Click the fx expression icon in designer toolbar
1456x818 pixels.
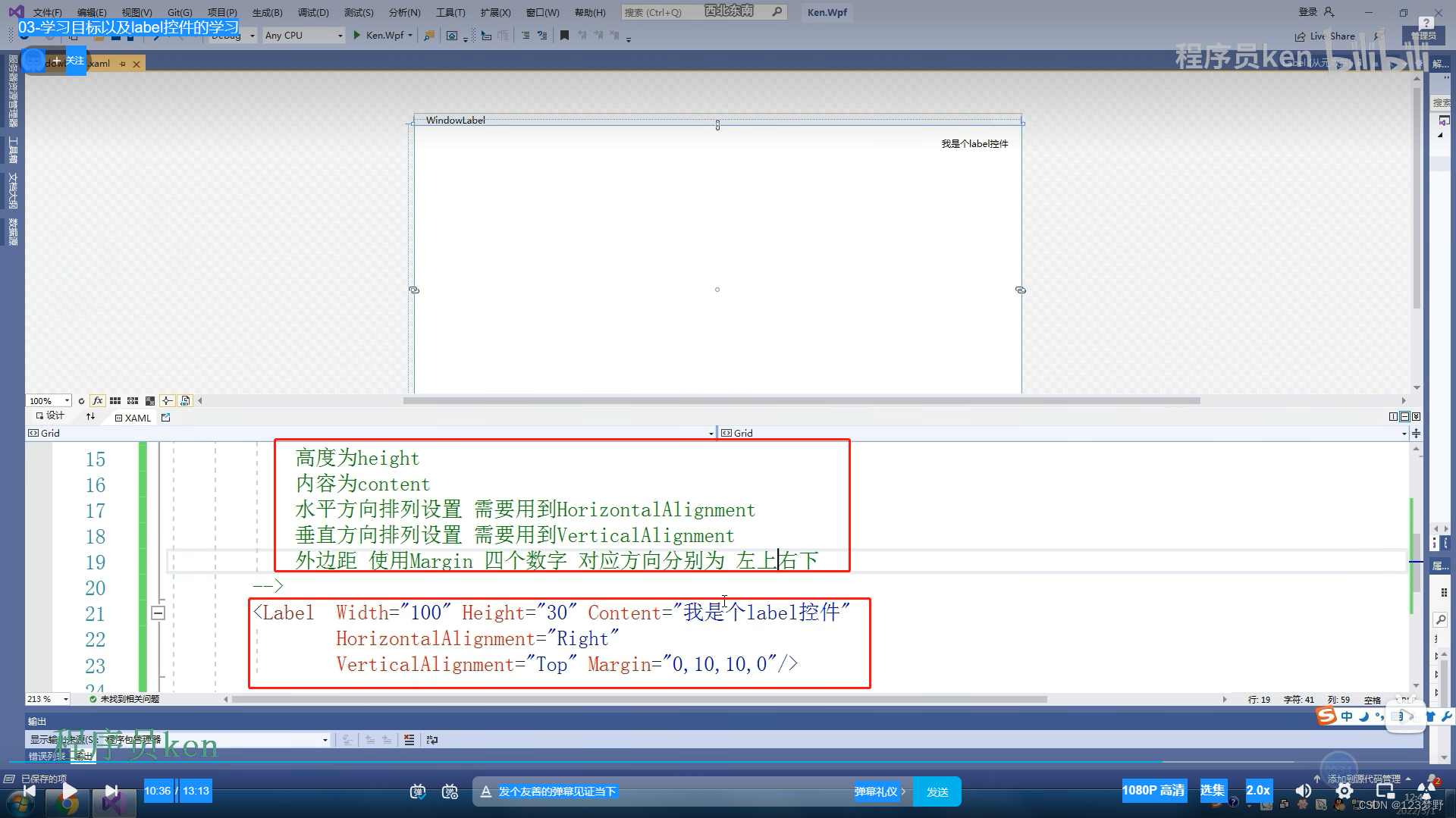click(97, 400)
